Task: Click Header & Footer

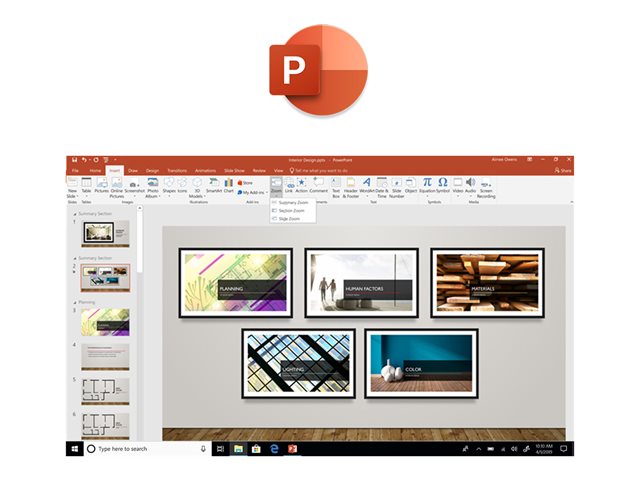Action: pos(351,188)
